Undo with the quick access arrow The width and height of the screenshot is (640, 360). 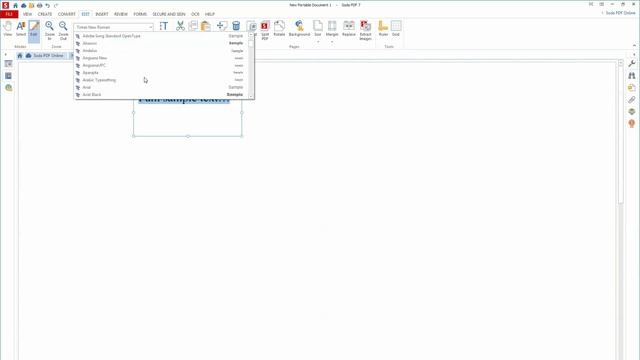48,5
